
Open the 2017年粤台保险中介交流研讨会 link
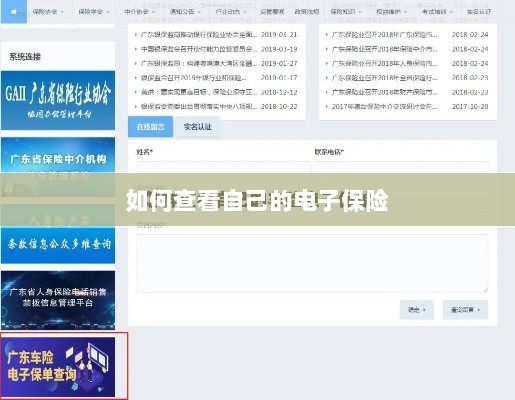(x=385, y=106)
